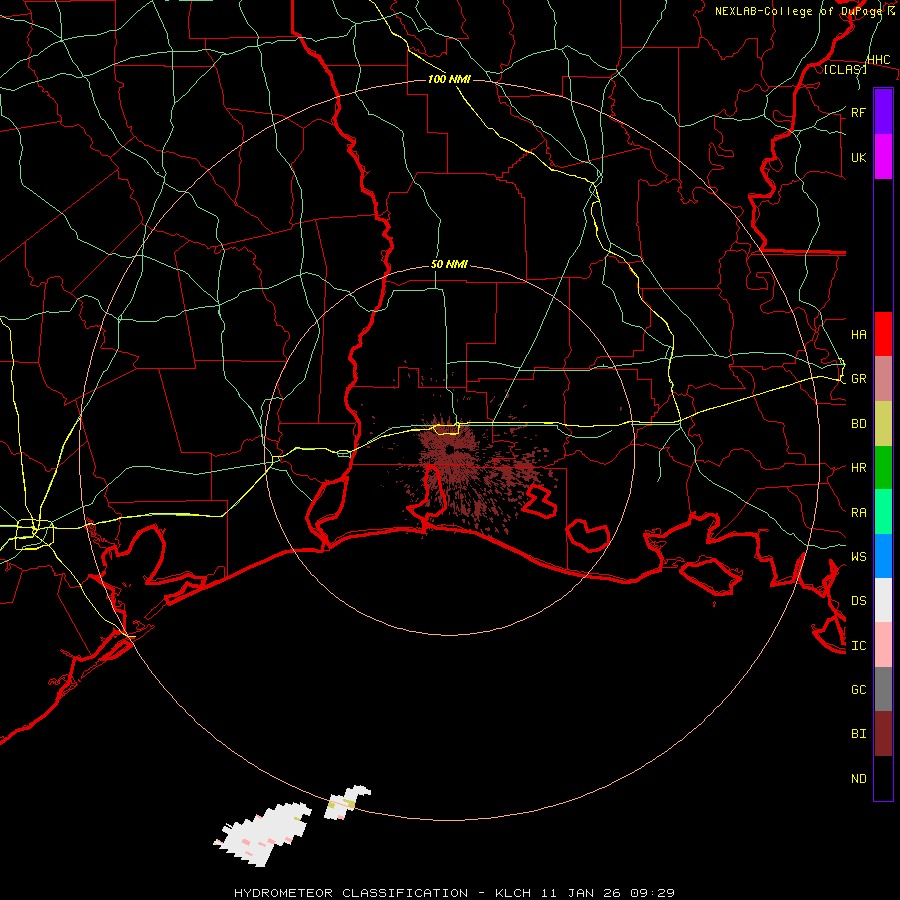Click the "[CLAS]" units label
Screen dimensions: 900x900
pyautogui.click(x=845, y=69)
